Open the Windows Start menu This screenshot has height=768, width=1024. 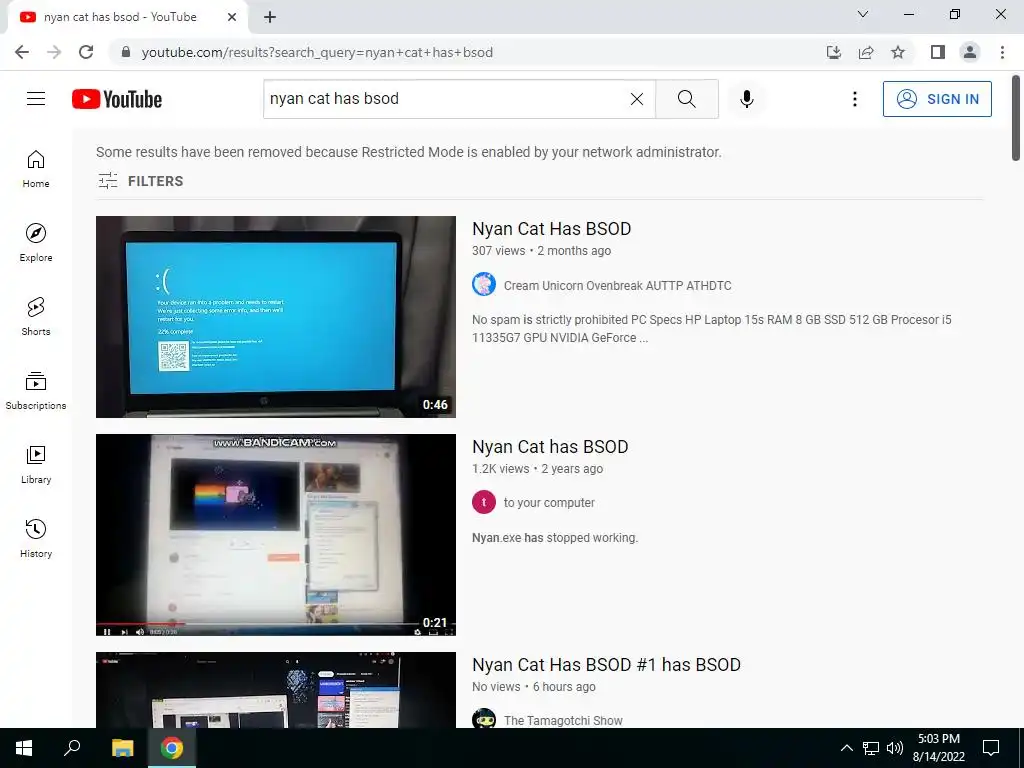pos(24,748)
